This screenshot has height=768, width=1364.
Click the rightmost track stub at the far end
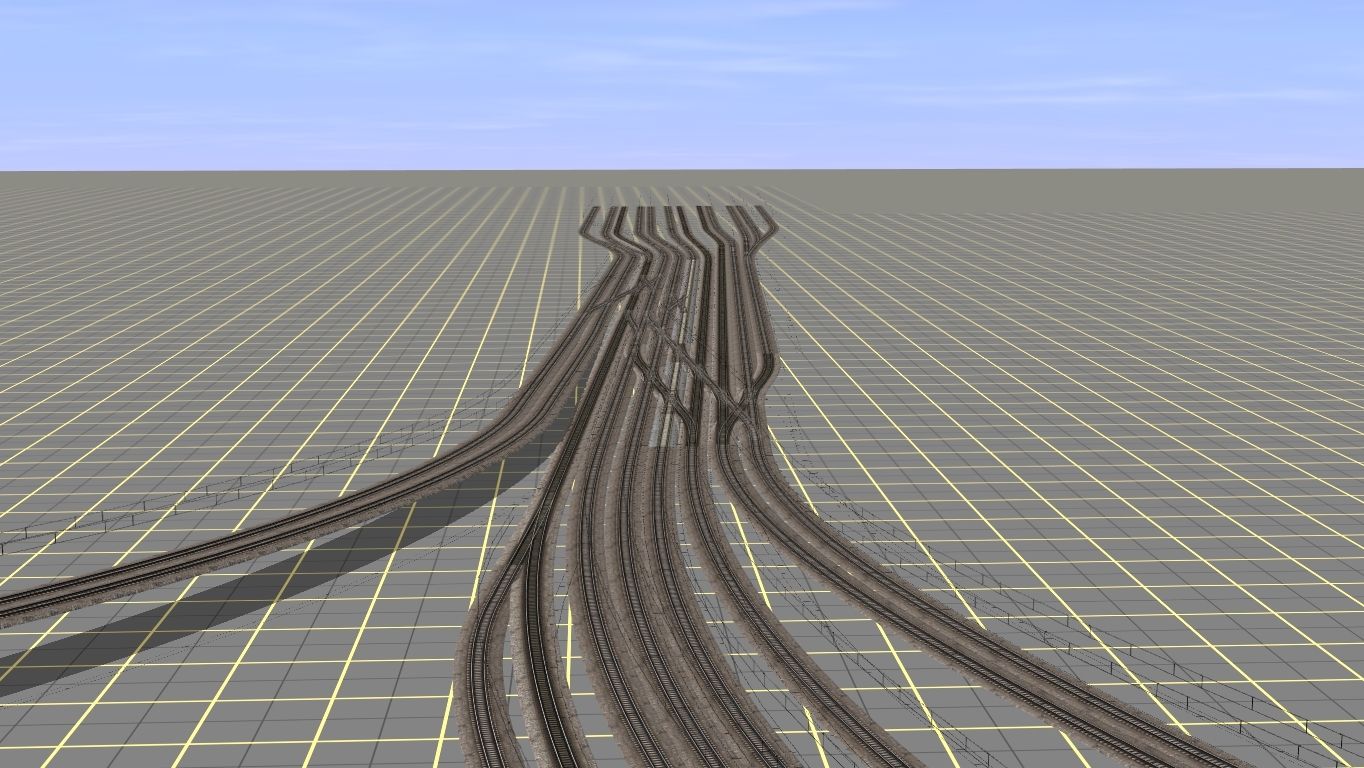click(x=760, y=215)
